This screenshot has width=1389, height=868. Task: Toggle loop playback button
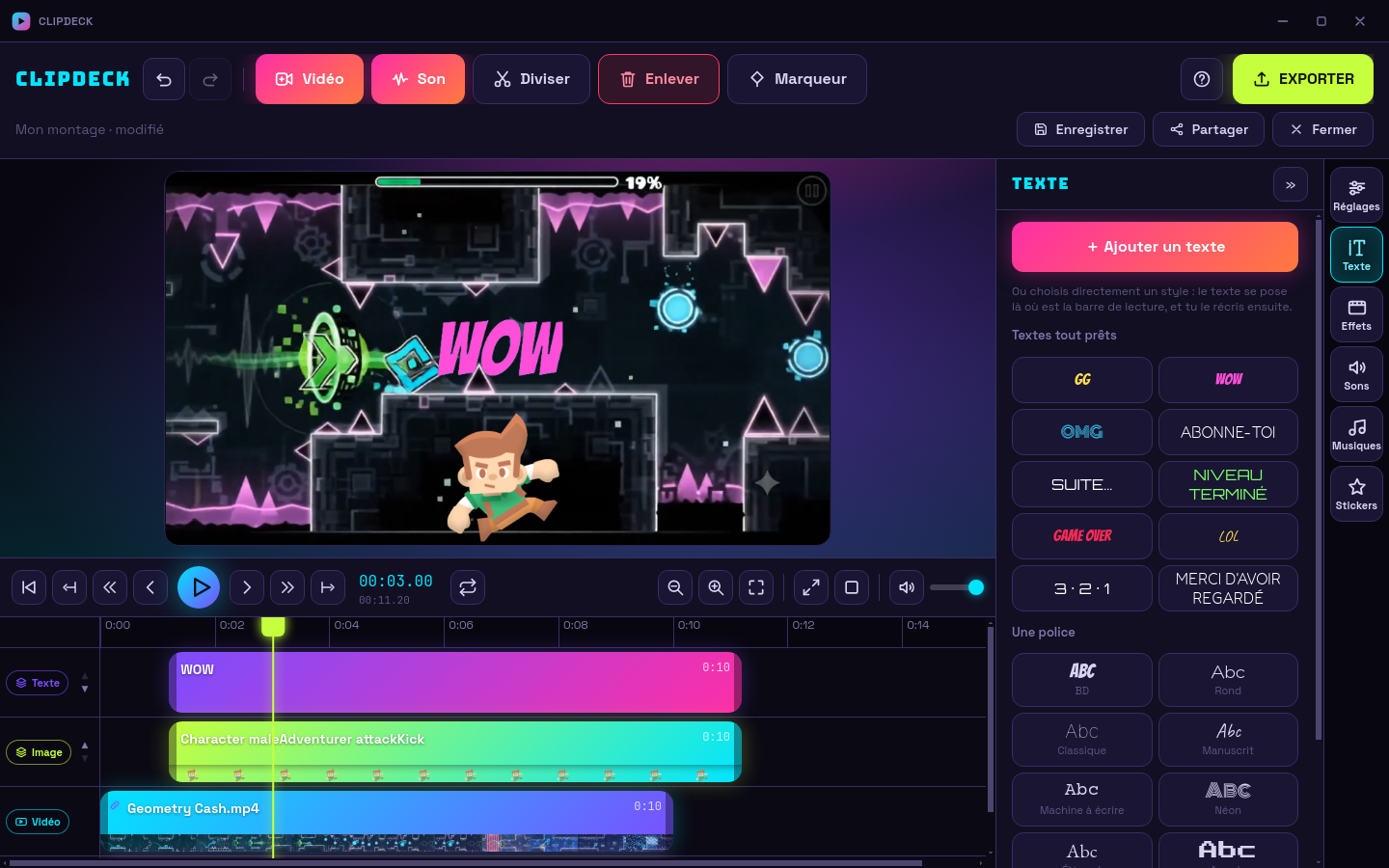pos(468,587)
